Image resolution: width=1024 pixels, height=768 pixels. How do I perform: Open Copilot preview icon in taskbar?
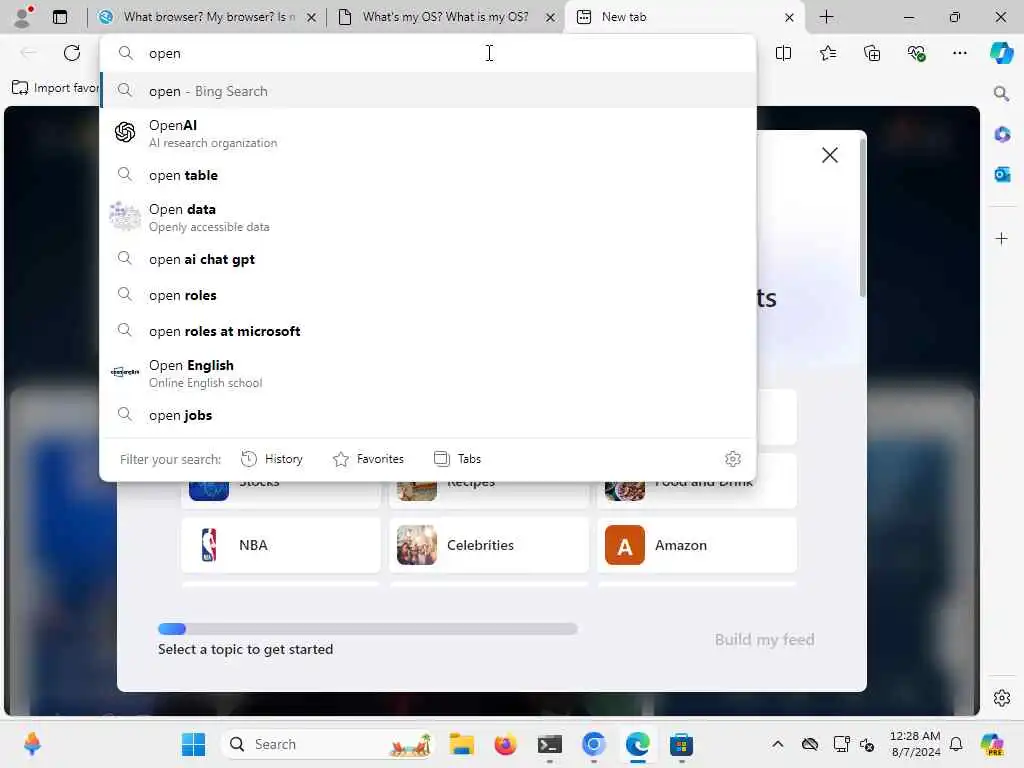992,744
